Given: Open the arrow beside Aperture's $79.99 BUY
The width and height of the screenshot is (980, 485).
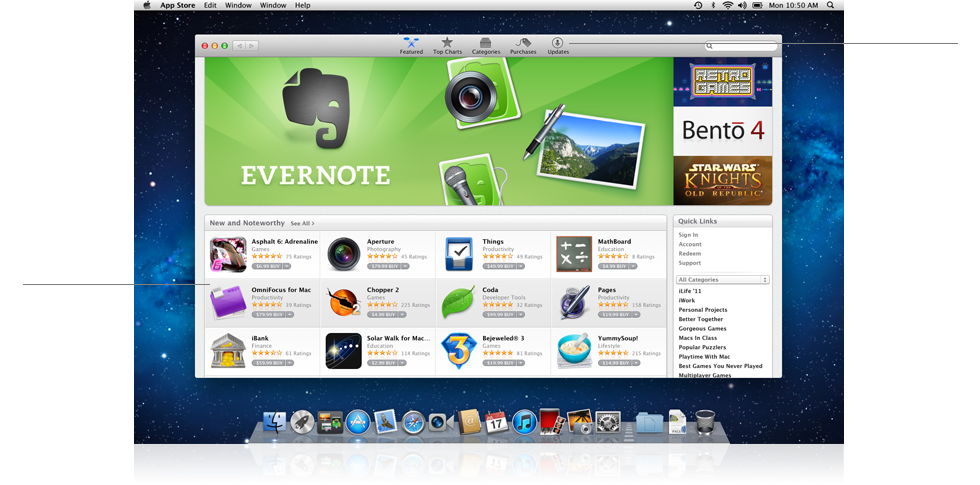Looking at the screenshot, I should 405,266.
